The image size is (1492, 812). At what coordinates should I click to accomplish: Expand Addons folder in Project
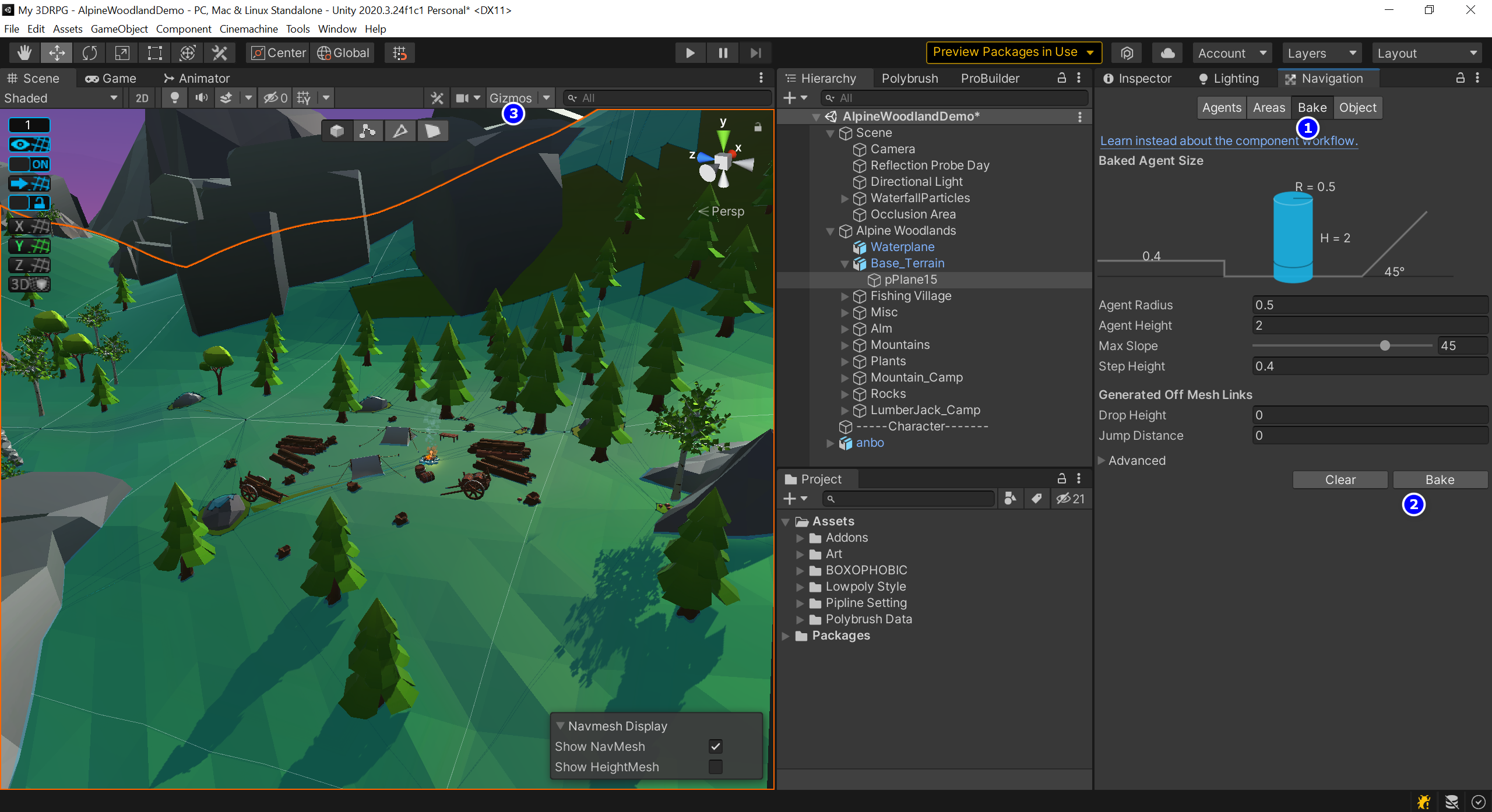[800, 538]
